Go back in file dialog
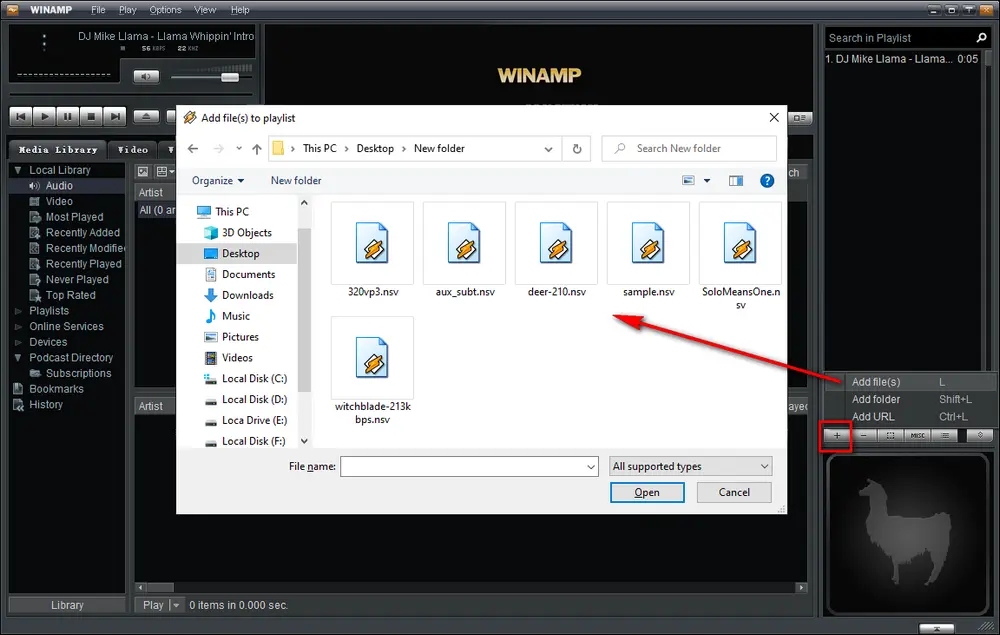 [193, 149]
